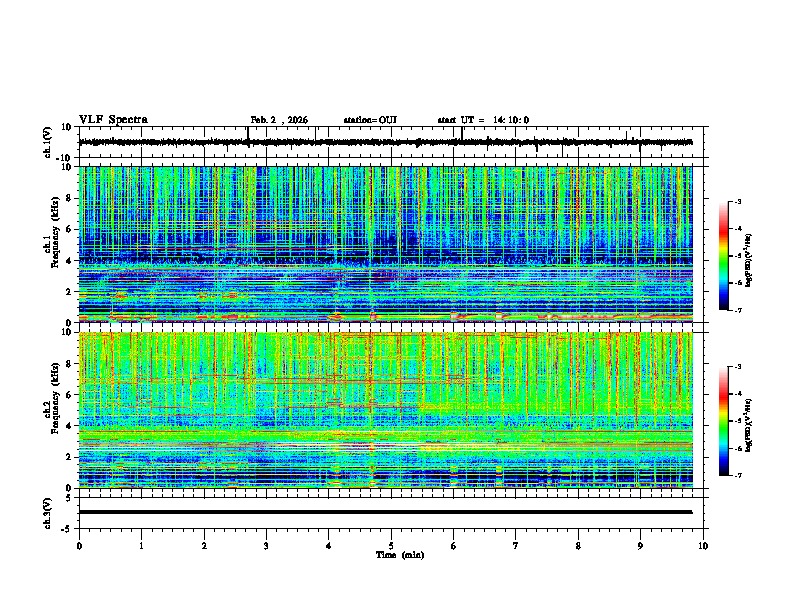Click the ch.3(V) flat black trace

click(x=386, y=512)
